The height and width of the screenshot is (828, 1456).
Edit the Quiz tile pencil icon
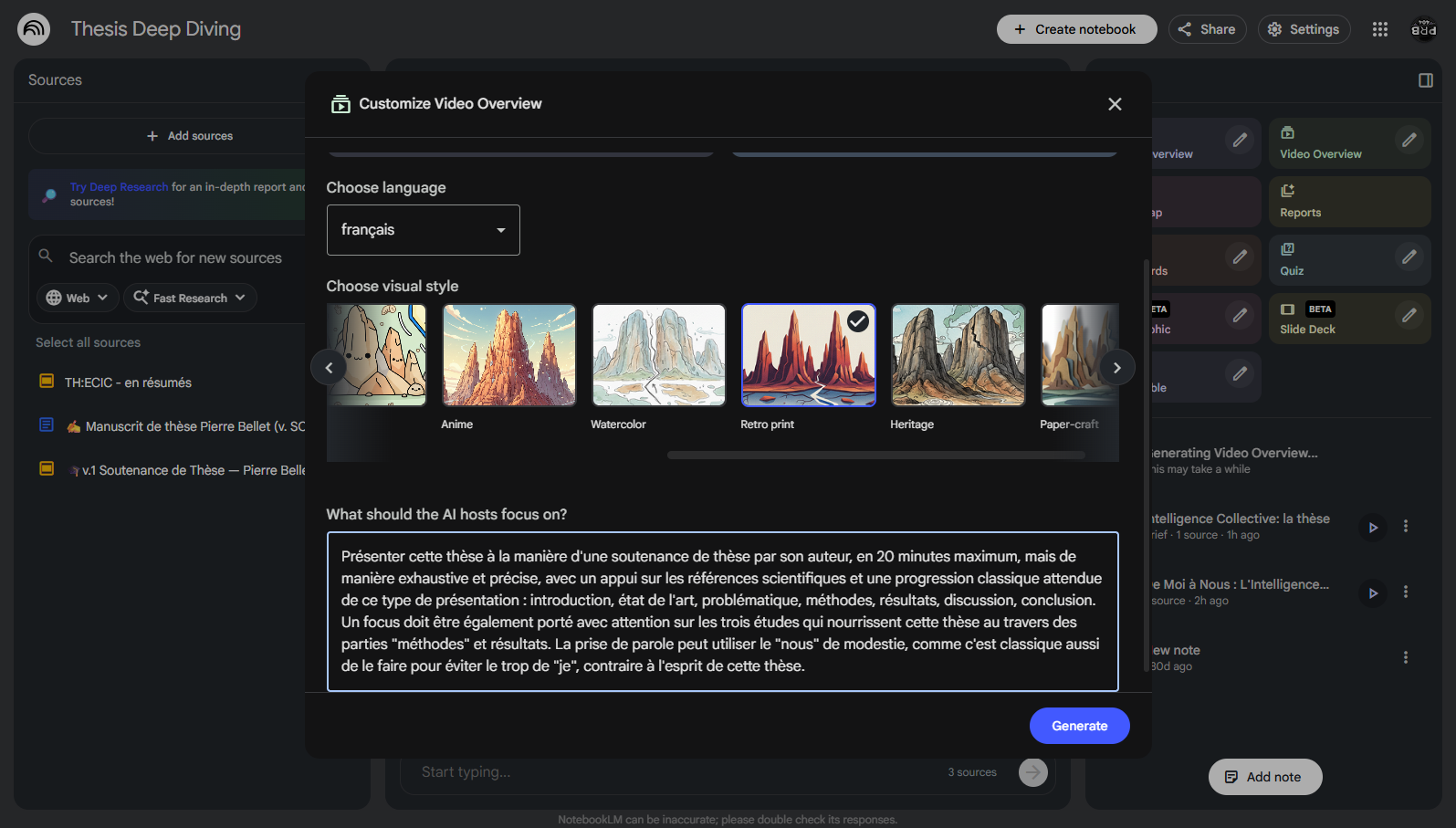[1409, 257]
